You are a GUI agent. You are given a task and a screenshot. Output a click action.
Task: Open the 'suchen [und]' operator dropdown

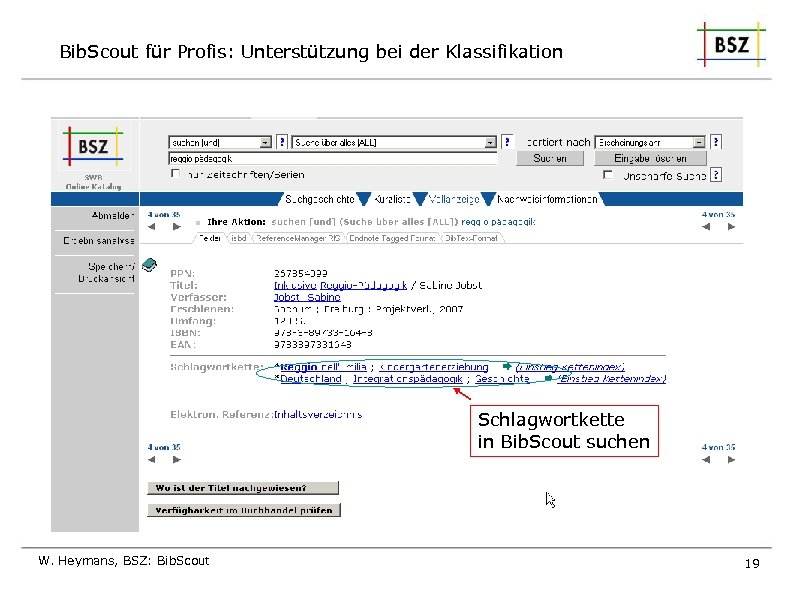click(x=220, y=143)
